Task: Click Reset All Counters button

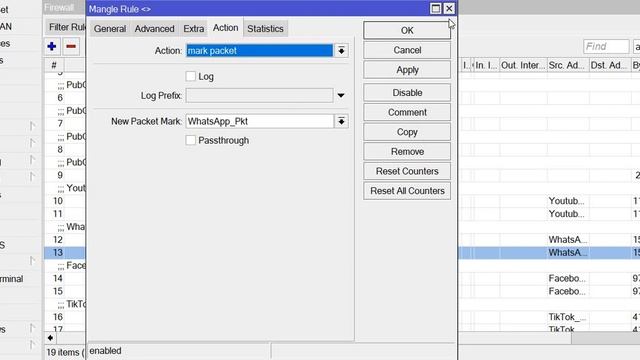Action: [x=407, y=191]
